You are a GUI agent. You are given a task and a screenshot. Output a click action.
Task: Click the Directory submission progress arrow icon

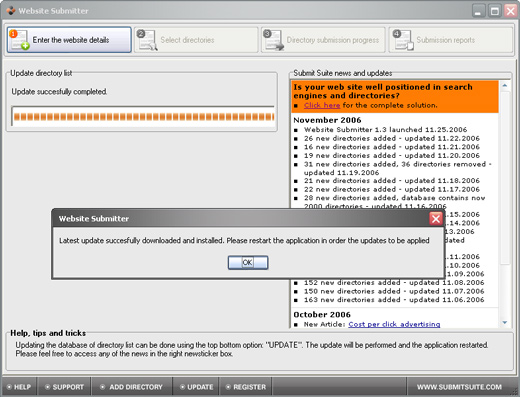(273, 40)
